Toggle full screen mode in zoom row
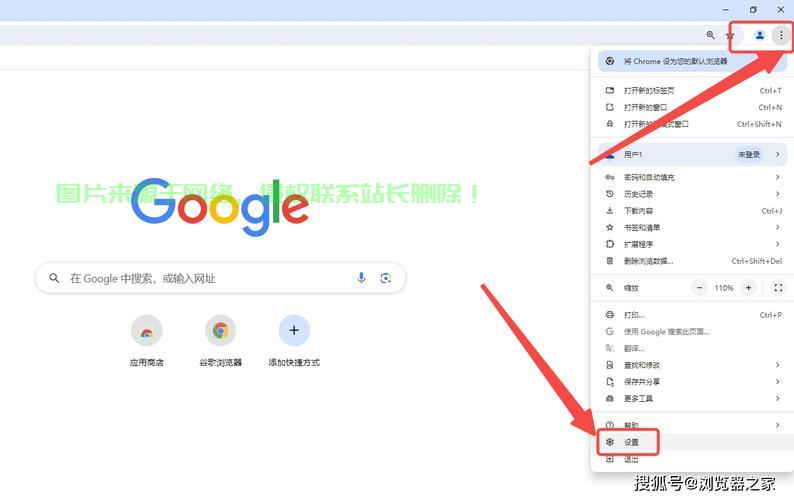Image resolution: width=794 pixels, height=500 pixels. tap(778, 288)
